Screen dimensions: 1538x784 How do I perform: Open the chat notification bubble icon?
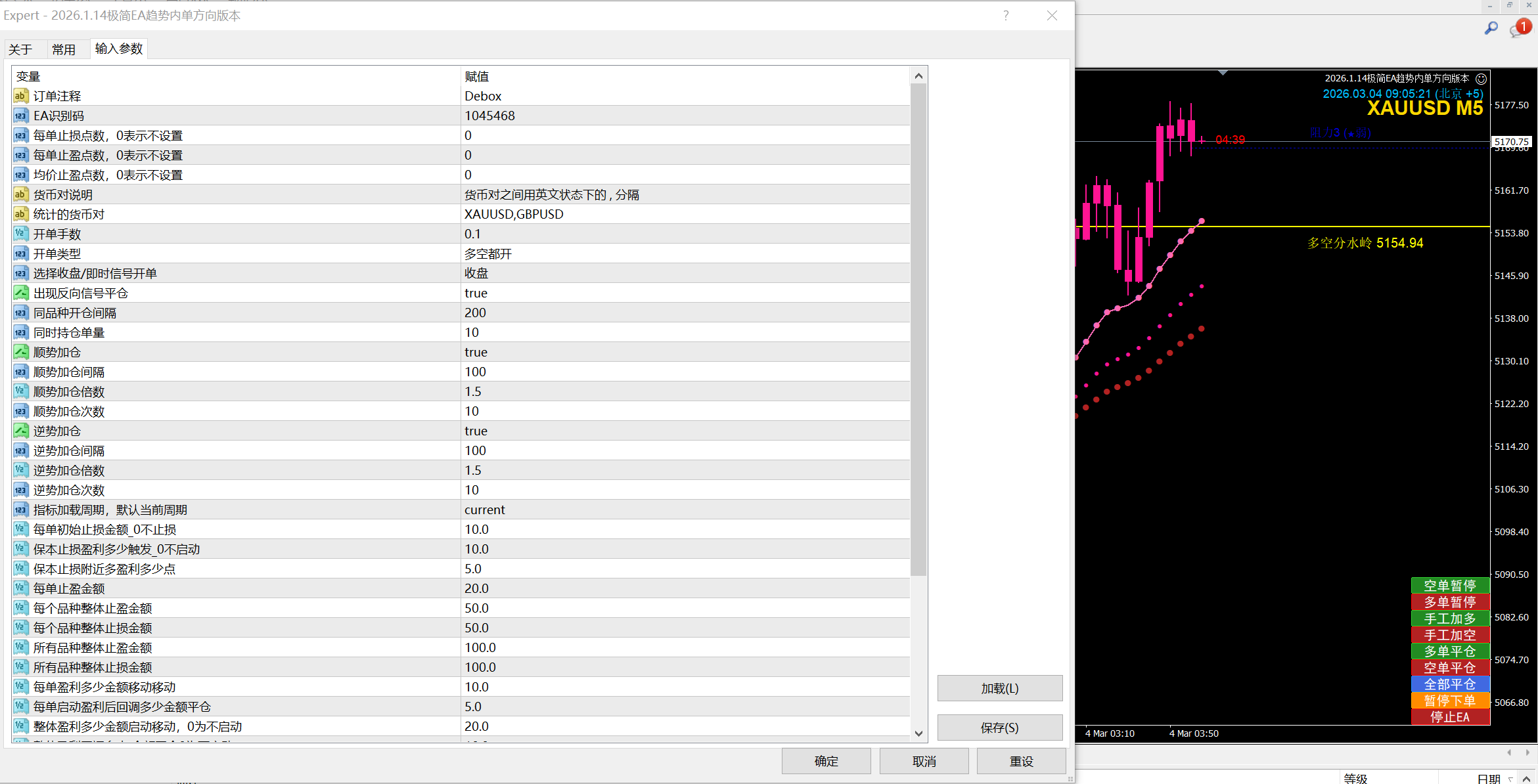point(1518,30)
